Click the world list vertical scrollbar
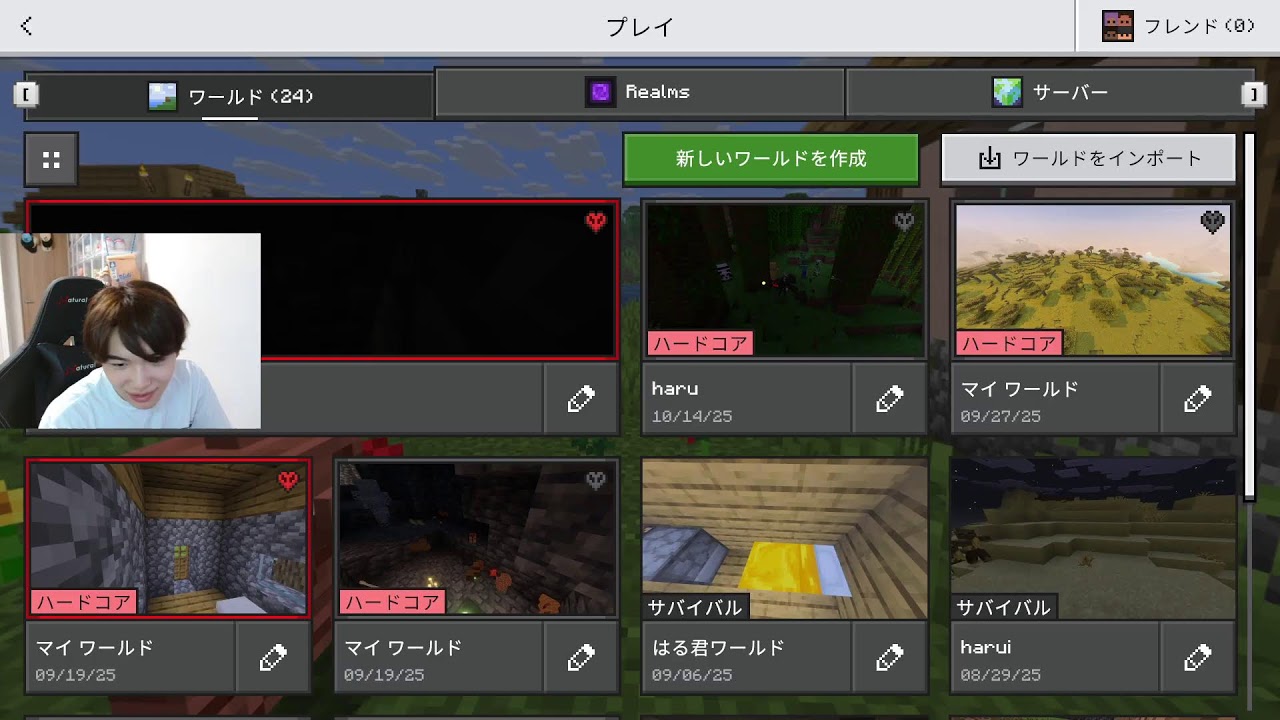This screenshot has width=1280, height=720. click(1249, 315)
